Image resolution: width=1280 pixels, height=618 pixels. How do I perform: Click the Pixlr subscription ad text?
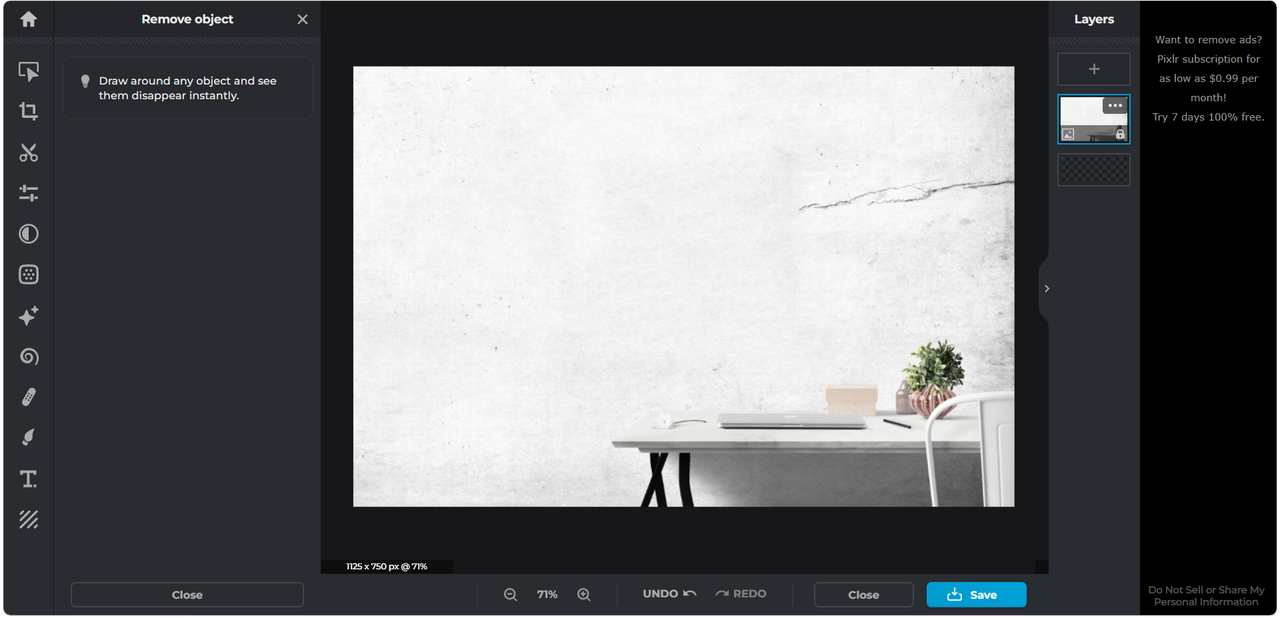click(1208, 79)
